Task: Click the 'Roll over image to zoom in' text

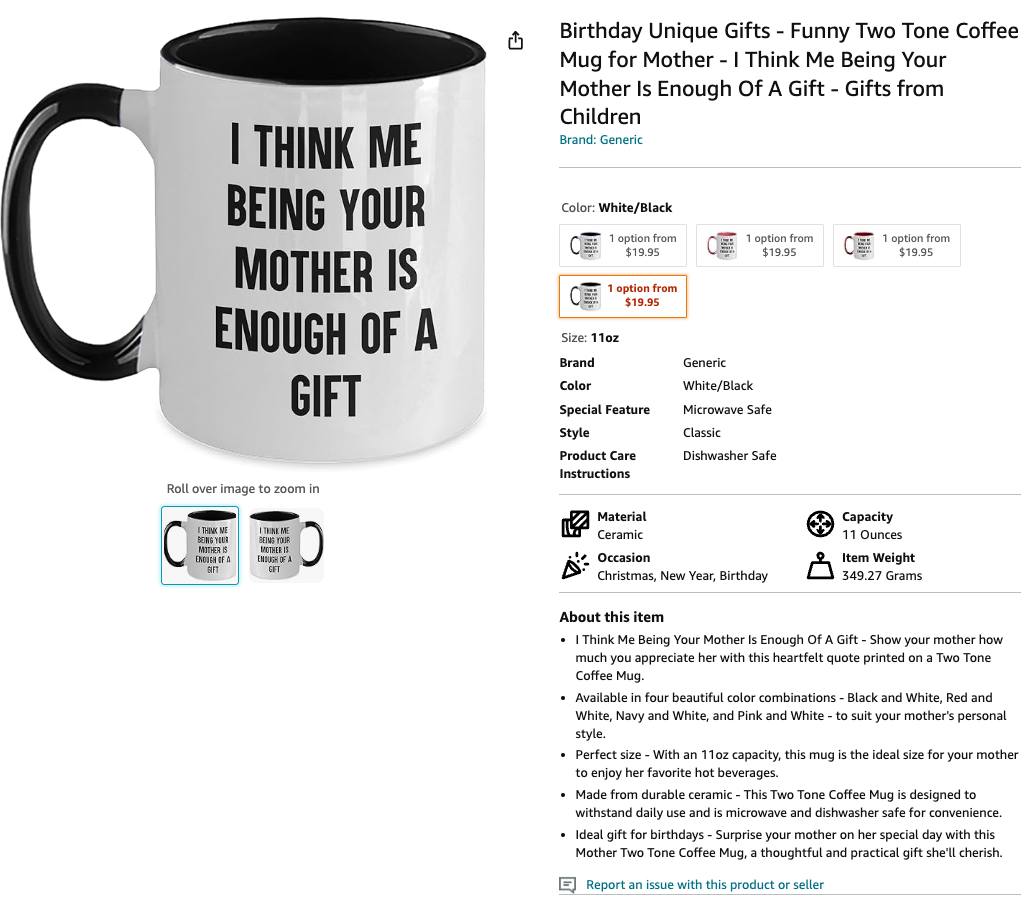Action: (x=243, y=489)
